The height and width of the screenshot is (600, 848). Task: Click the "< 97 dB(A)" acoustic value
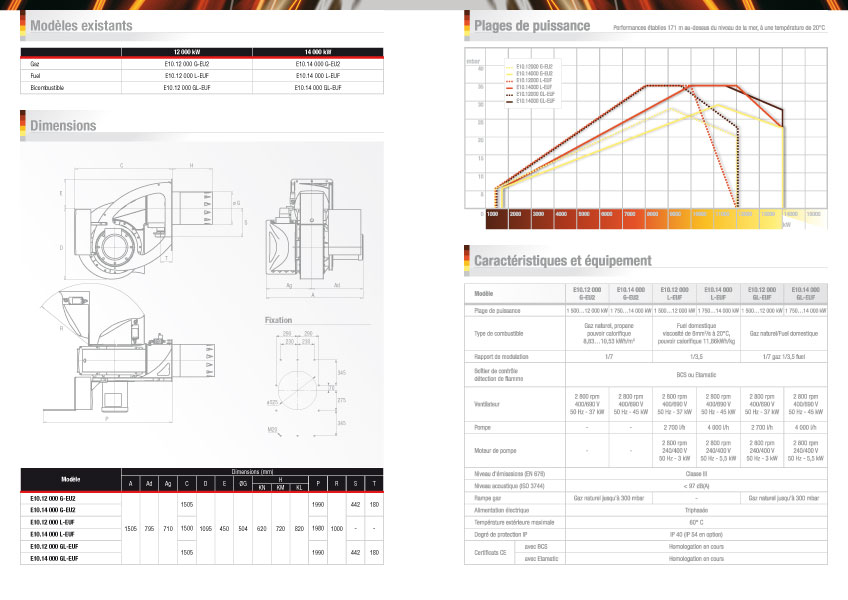click(696, 486)
